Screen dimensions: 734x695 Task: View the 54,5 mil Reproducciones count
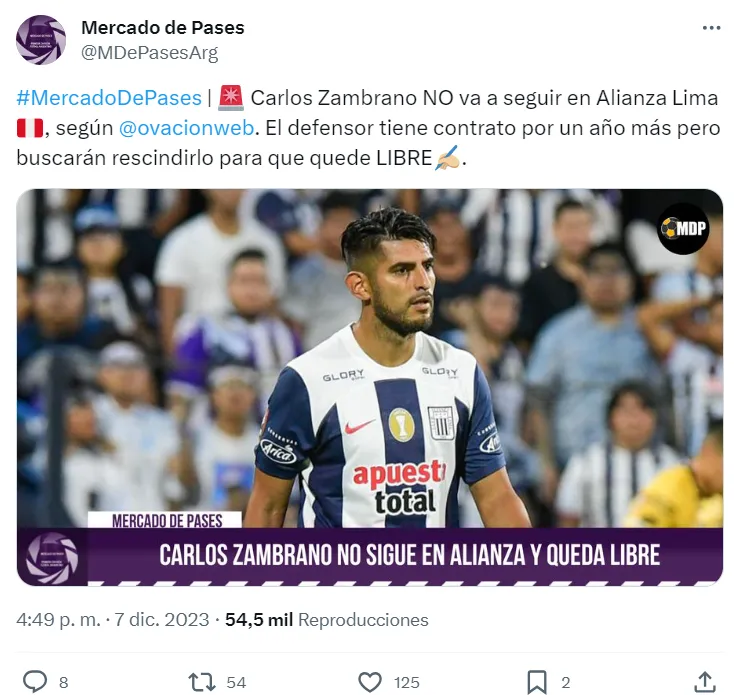pos(327,620)
